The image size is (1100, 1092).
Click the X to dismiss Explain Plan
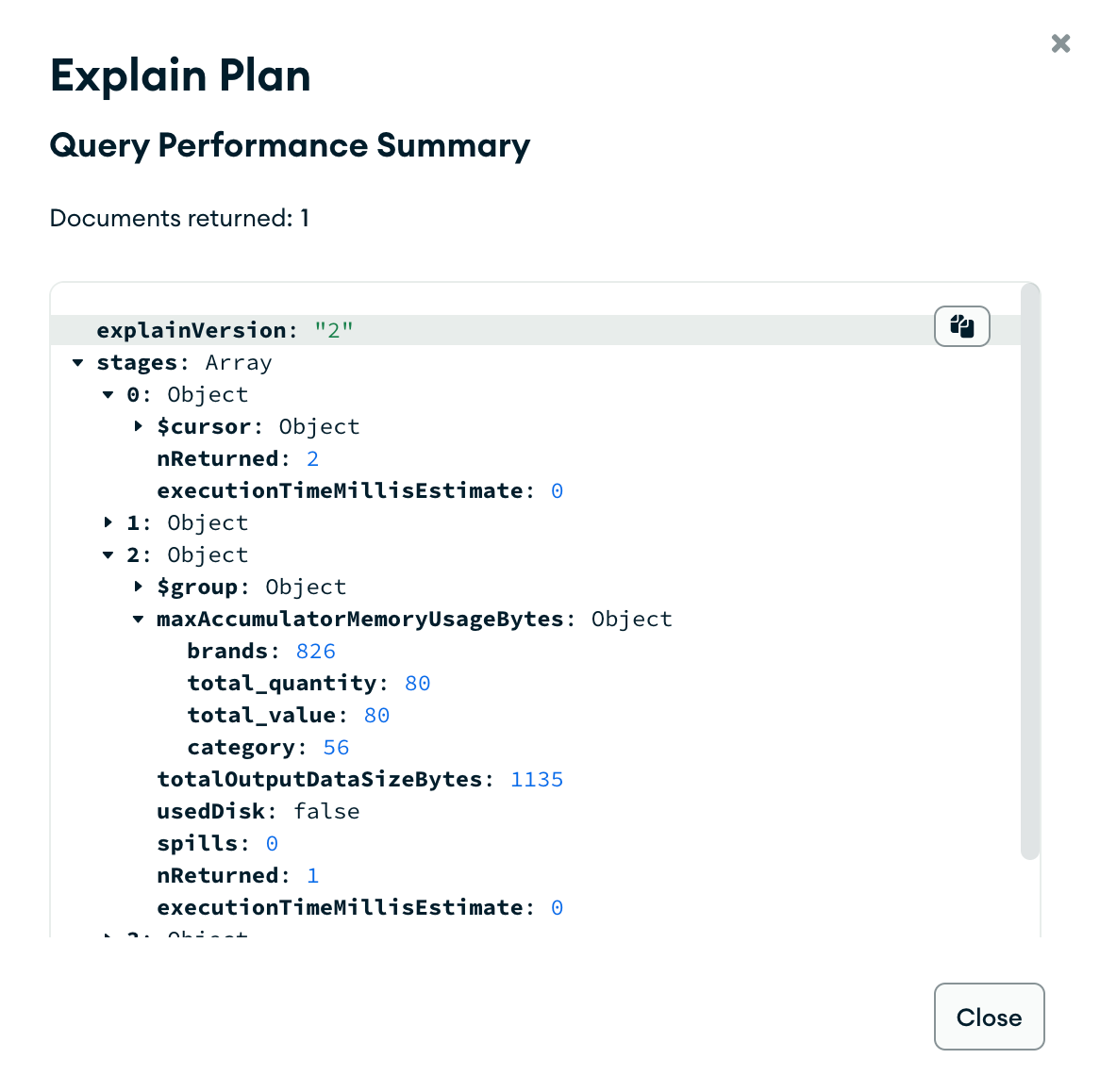(x=1060, y=43)
